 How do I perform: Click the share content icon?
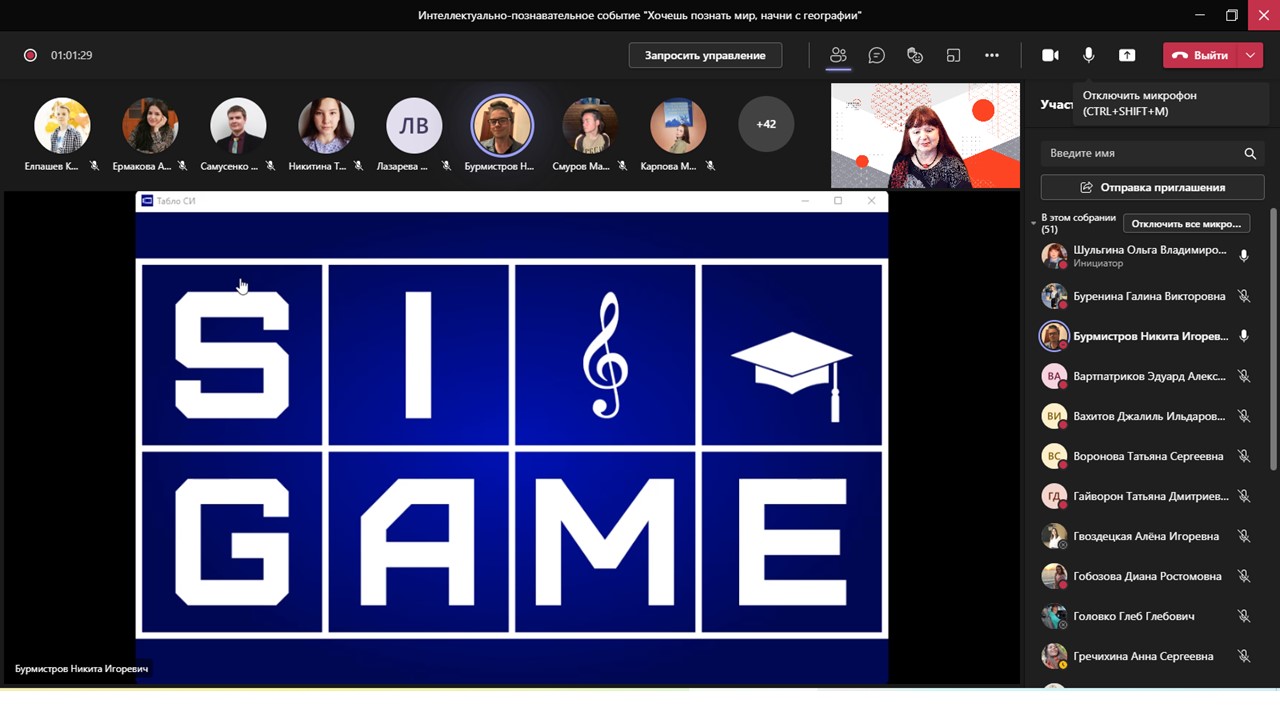(1127, 55)
